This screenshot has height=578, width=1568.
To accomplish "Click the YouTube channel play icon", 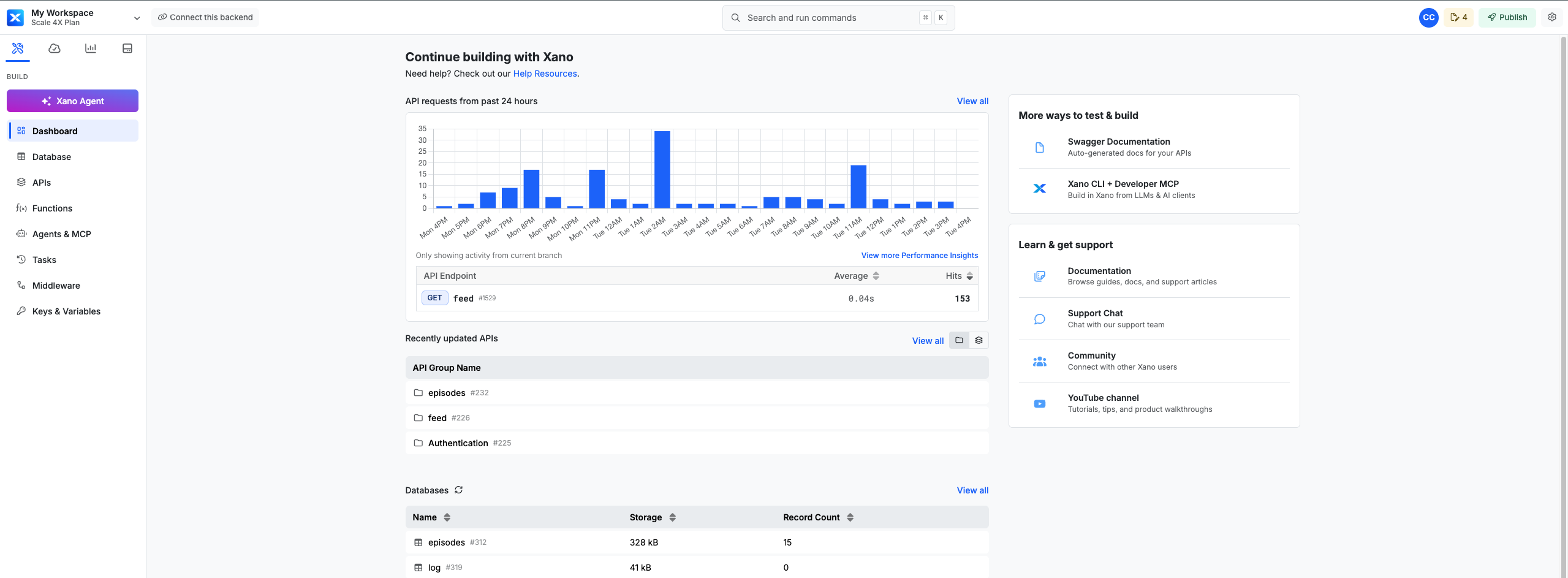I will tap(1040, 404).
